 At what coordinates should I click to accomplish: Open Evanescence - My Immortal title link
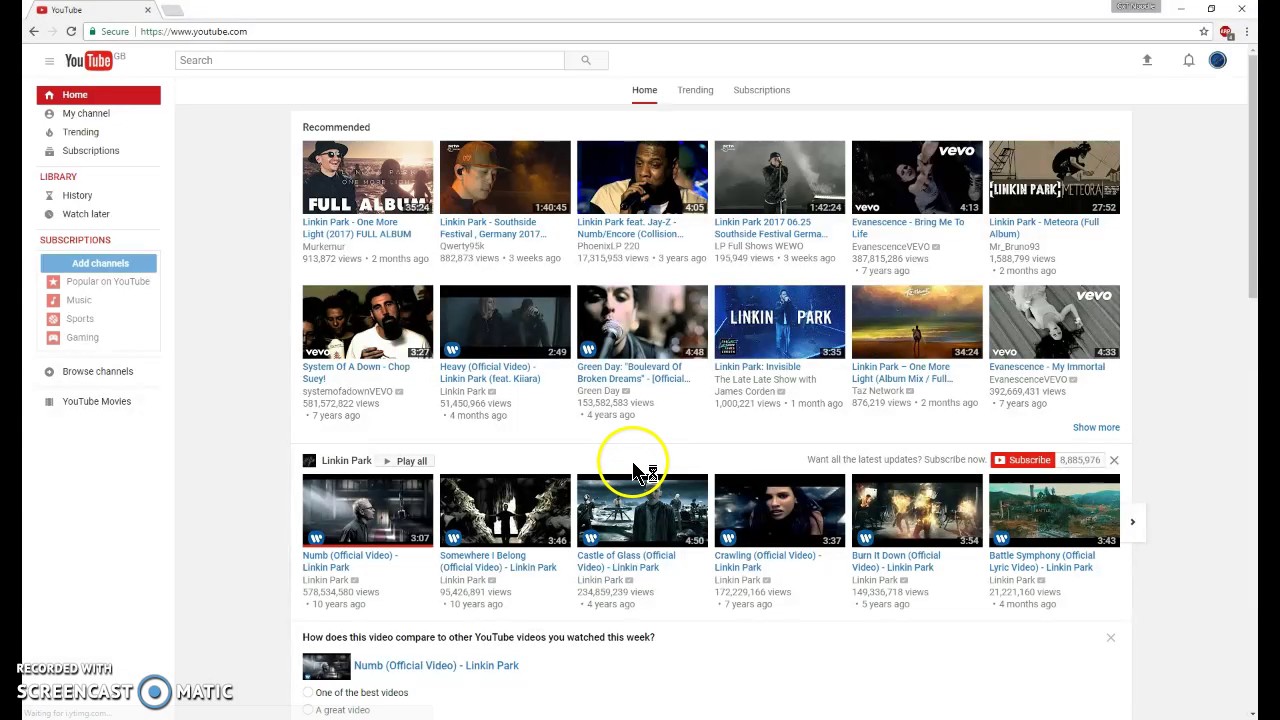pos(1047,367)
